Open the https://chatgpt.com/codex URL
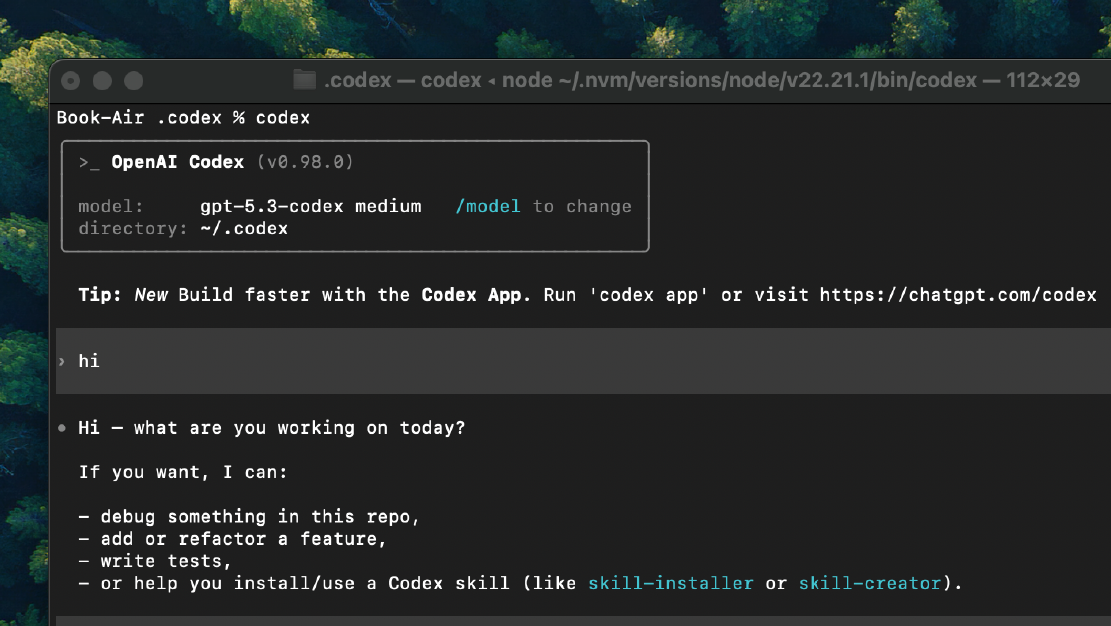Image resolution: width=1111 pixels, height=626 pixels. click(958, 295)
